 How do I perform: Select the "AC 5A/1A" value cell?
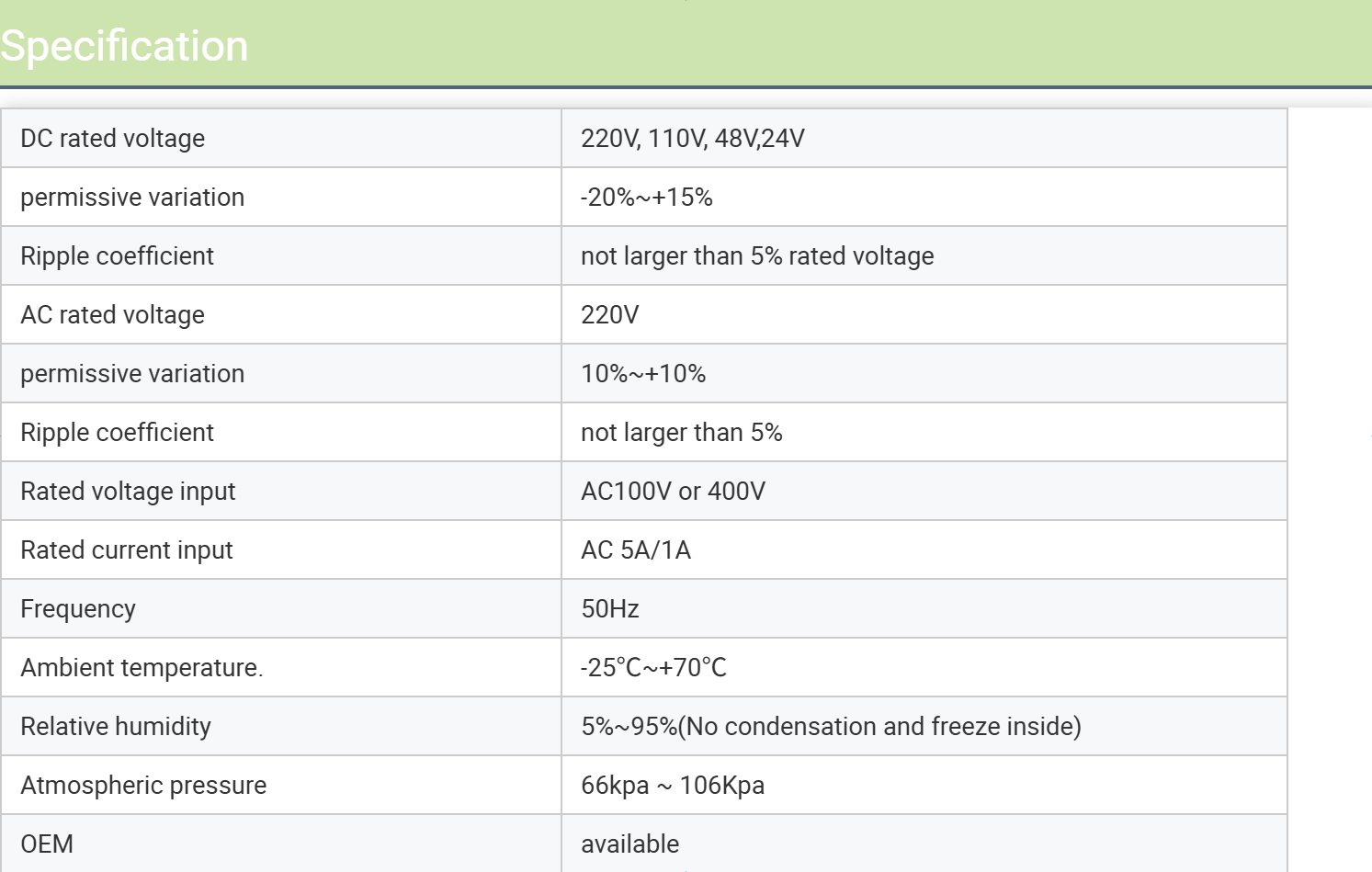tap(636, 550)
